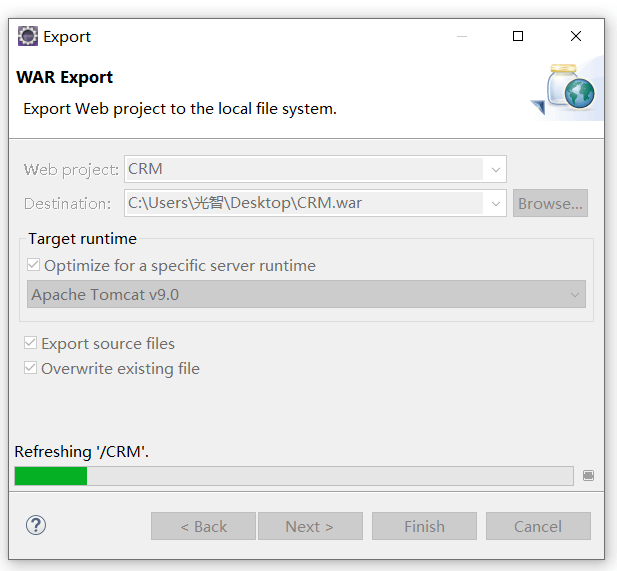The image size is (617, 571).
Task: Click the WAR Export heading
Action: [x=65, y=77]
